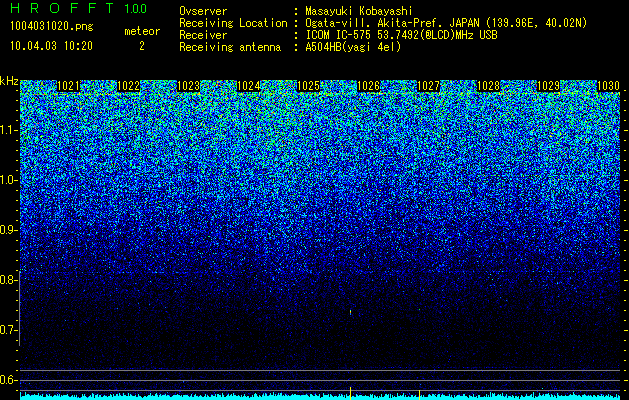629x400 pixels.
Task: Click the HROFFT program title
Action: pos(63,8)
